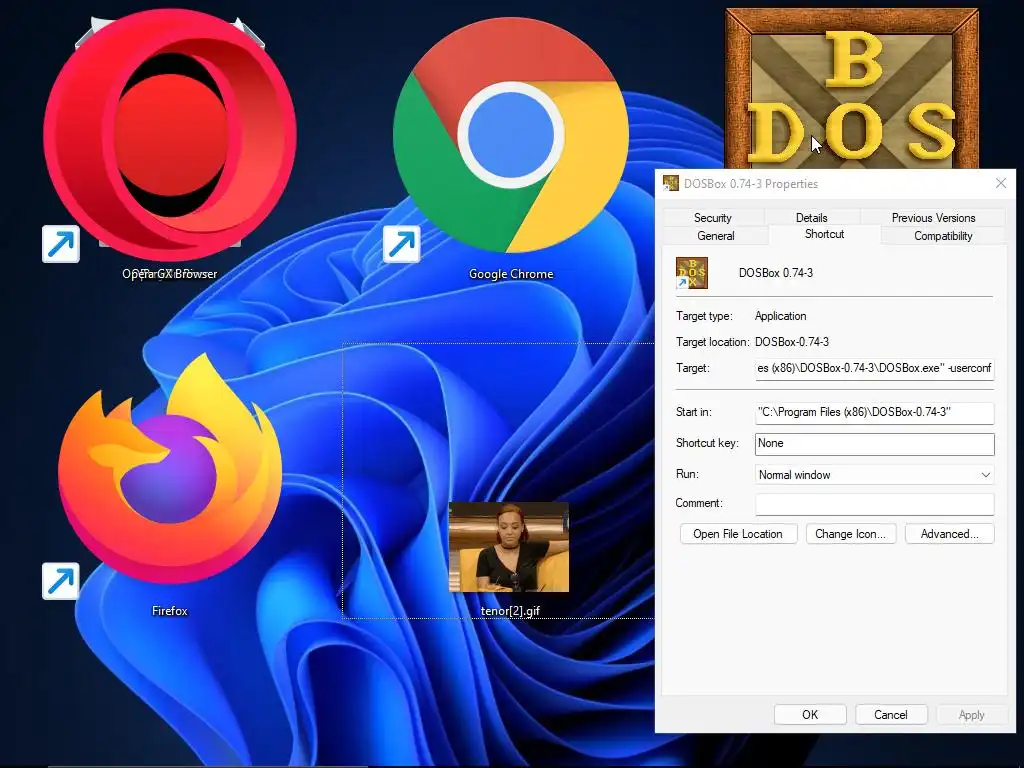Go to the Compatibility tab
This screenshot has width=1024, height=768.
point(943,236)
